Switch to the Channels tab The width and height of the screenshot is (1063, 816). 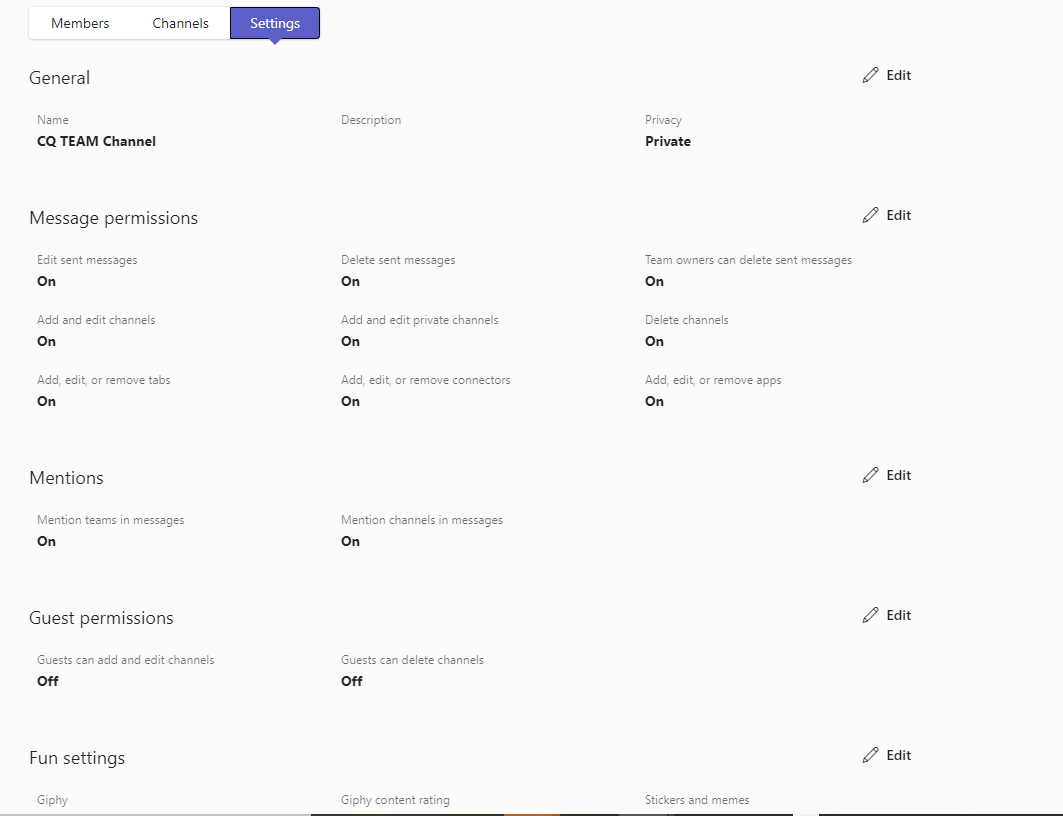(180, 22)
